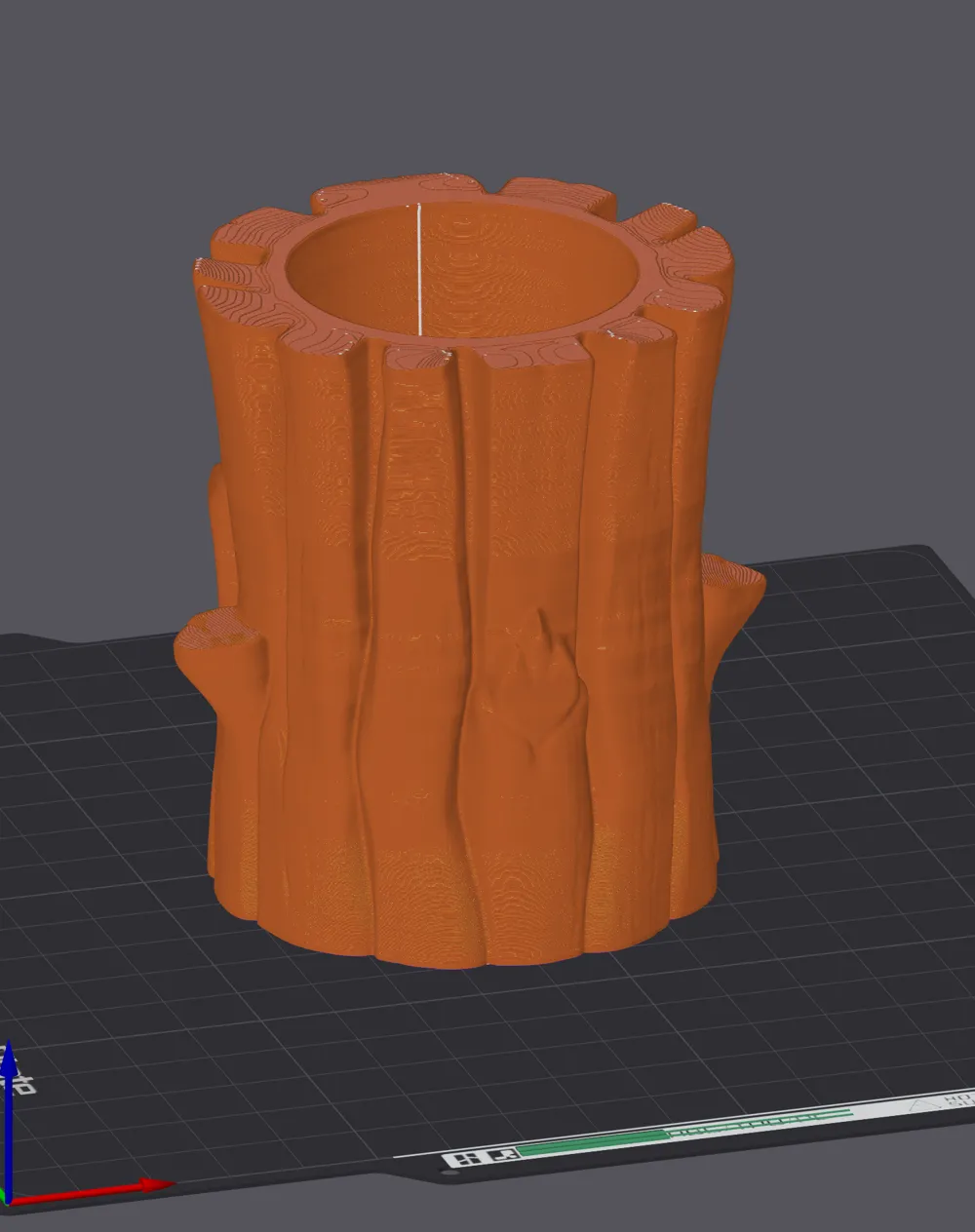
Task: Click the white seam line inside the stump
Action: pos(419,268)
